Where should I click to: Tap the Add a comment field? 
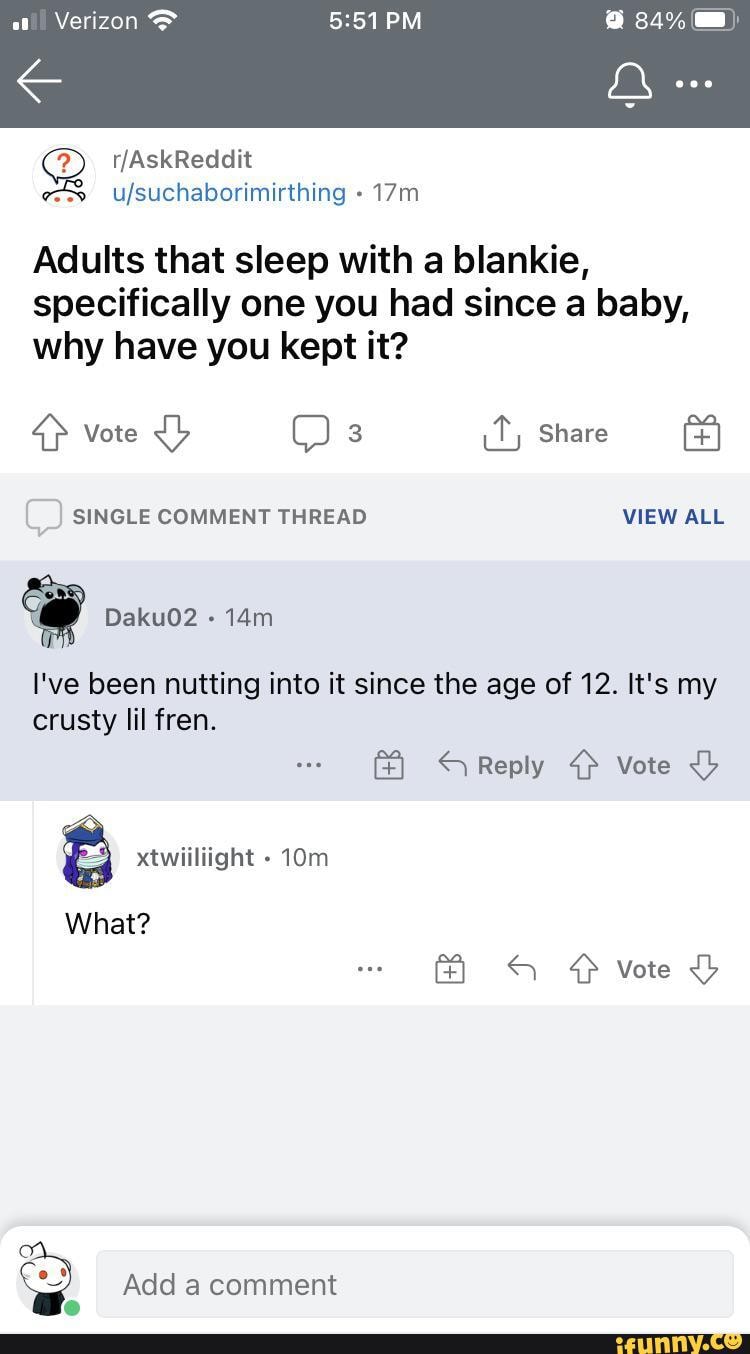(x=414, y=1284)
